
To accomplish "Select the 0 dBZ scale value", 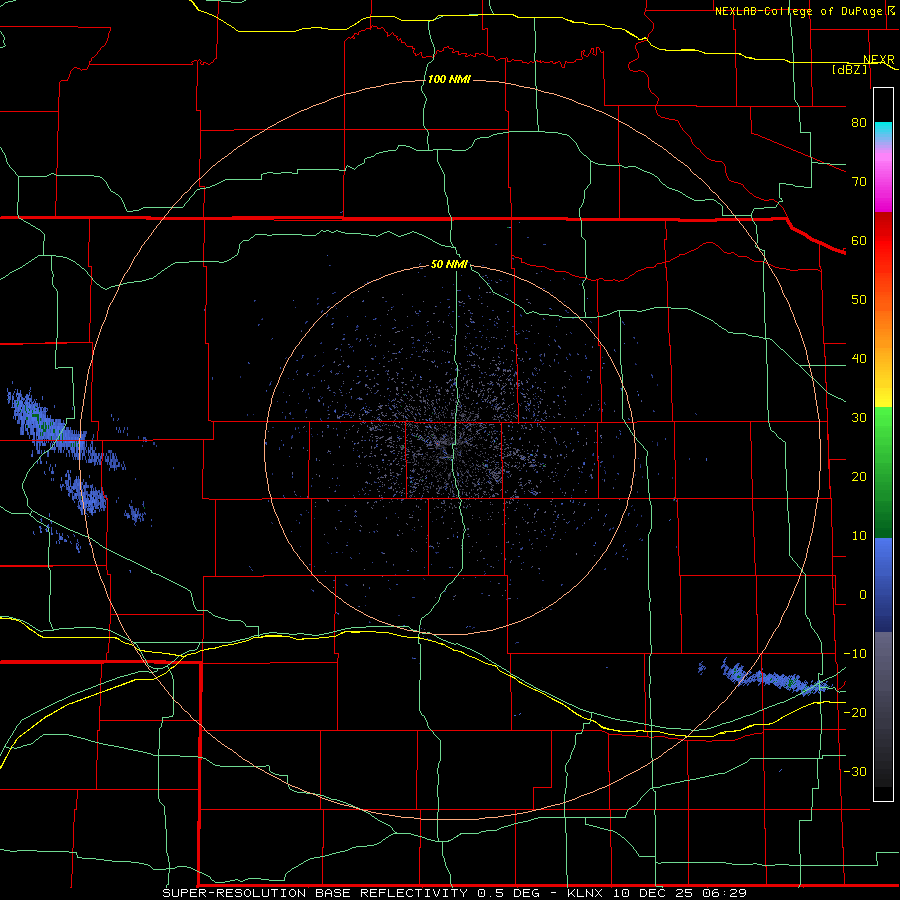I will coord(863,595).
